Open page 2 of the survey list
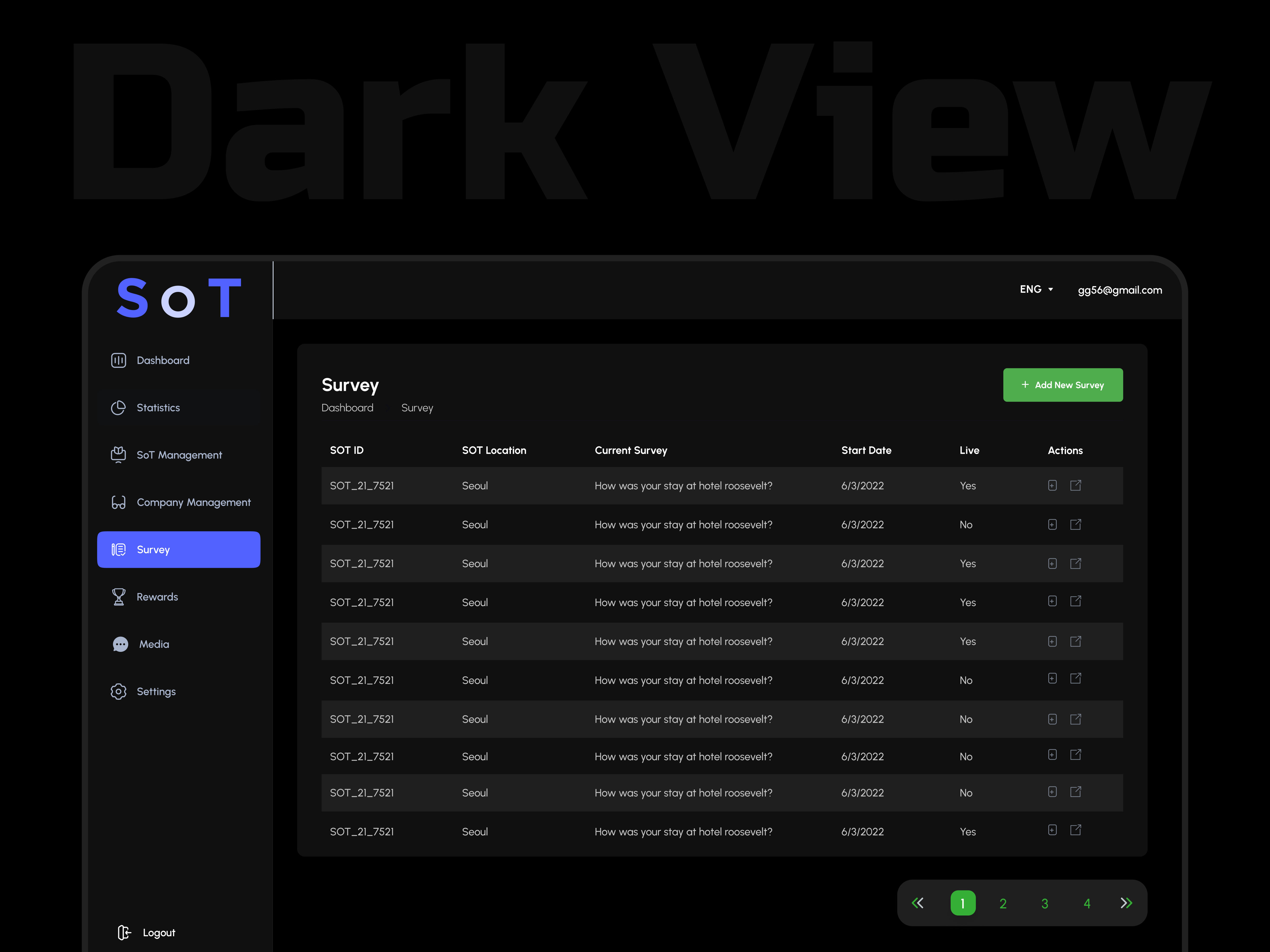 pyautogui.click(x=1003, y=903)
